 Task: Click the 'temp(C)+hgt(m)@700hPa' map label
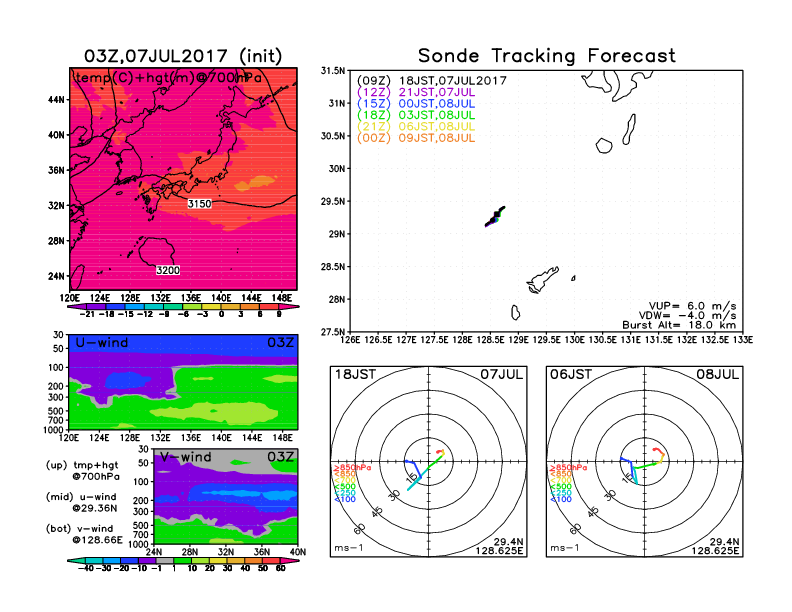[169, 78]
